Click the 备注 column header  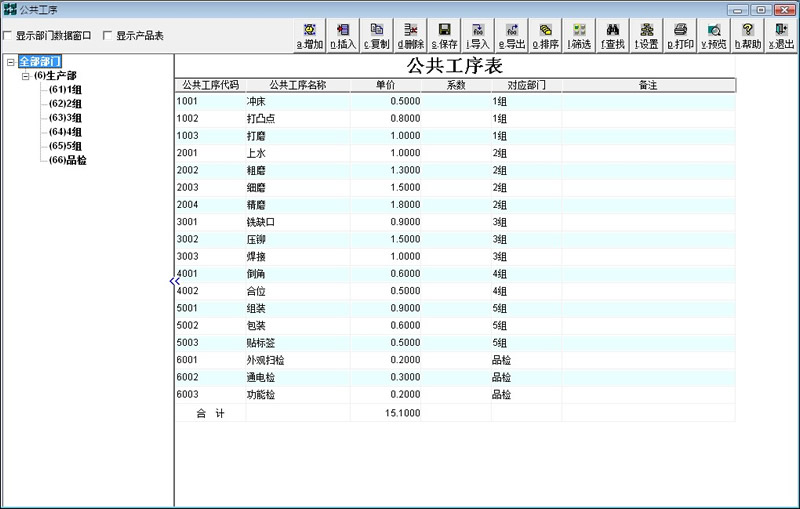click(648, 85)
